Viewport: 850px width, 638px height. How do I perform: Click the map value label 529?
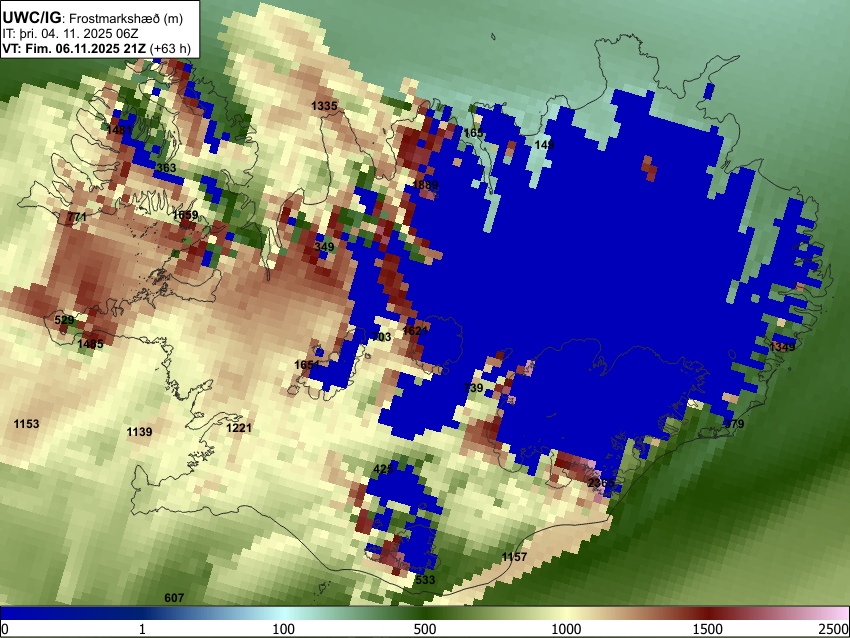pyautogui.click(x=65, y=320)
